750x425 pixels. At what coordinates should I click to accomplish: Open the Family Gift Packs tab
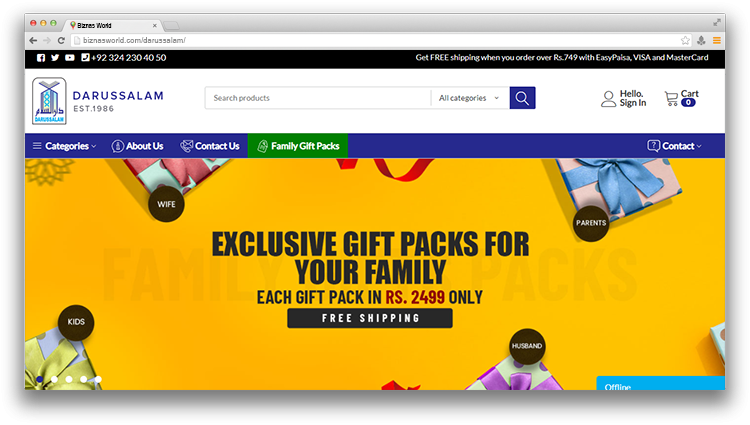(x=298, y=146)
